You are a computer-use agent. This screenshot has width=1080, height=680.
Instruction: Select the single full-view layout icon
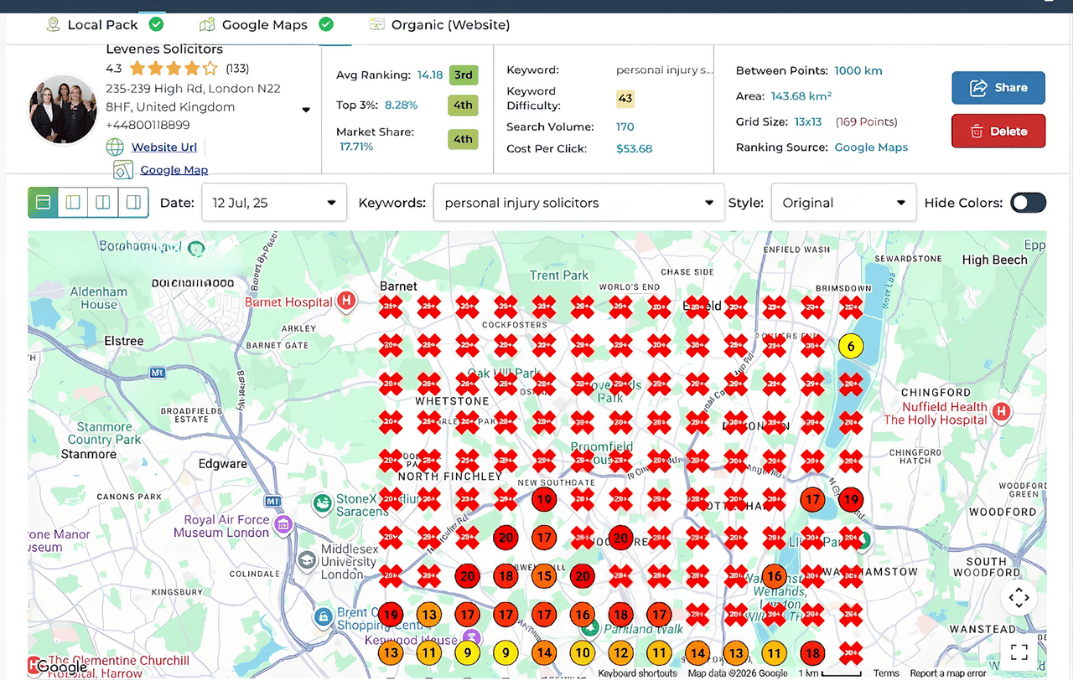[x=43, y=203]
